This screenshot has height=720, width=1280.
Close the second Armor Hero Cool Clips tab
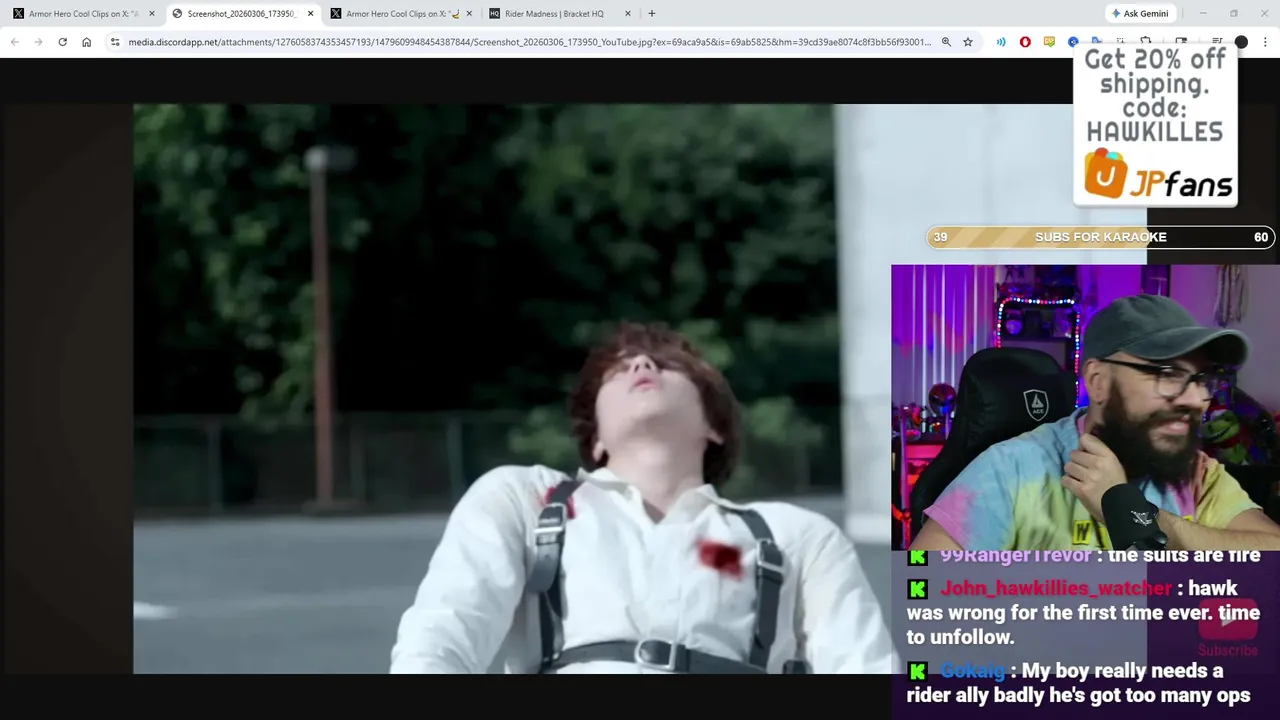469,13
